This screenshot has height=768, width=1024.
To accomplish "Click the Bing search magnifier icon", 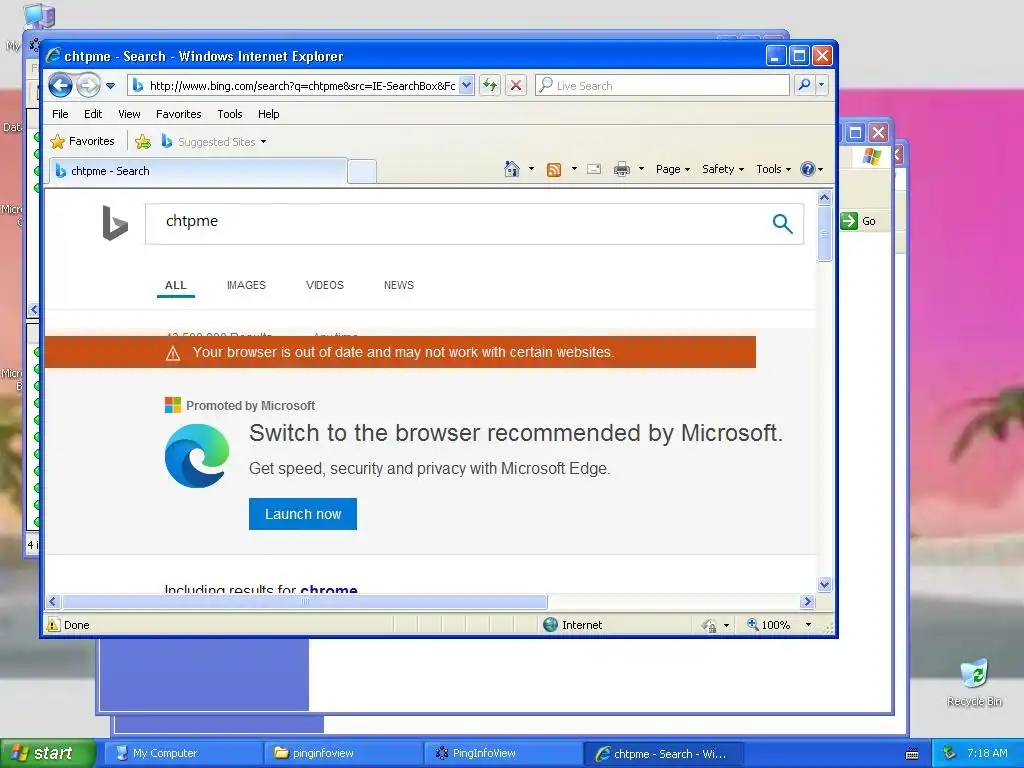I will 782,224.
